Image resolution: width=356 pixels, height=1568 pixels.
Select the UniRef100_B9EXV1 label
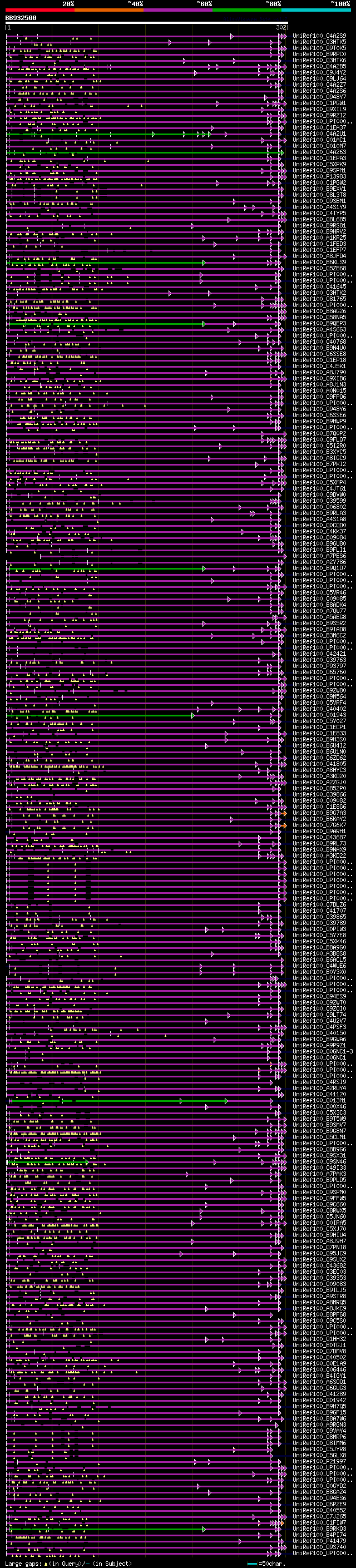pyautogui.click(x=319, y=189)
